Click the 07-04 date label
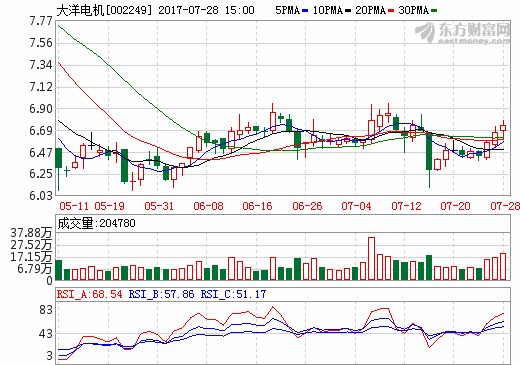The height and width of the screenshot is (365, 520). pos(356,206)
